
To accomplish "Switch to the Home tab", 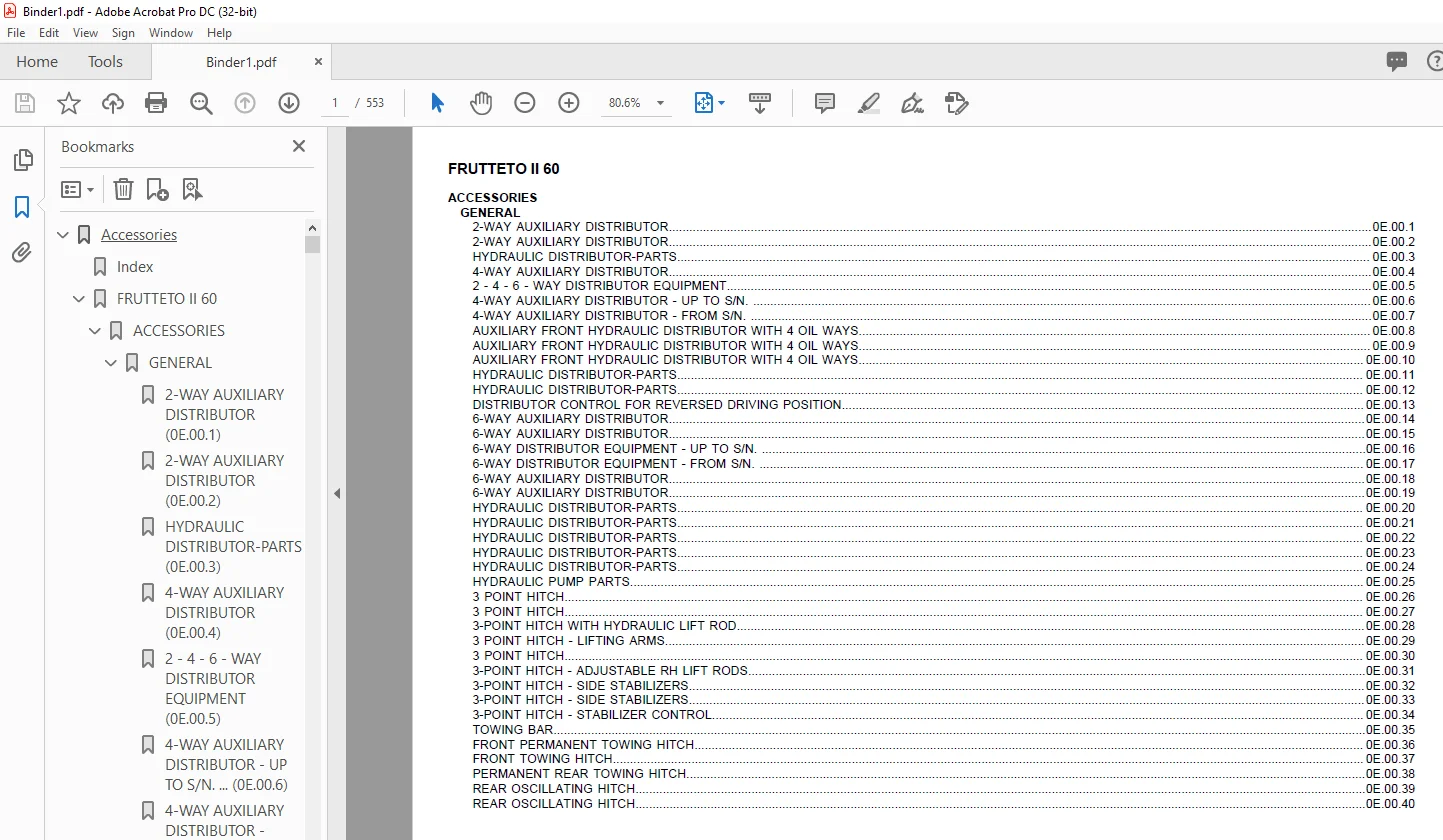I will (x=37, y=61).
